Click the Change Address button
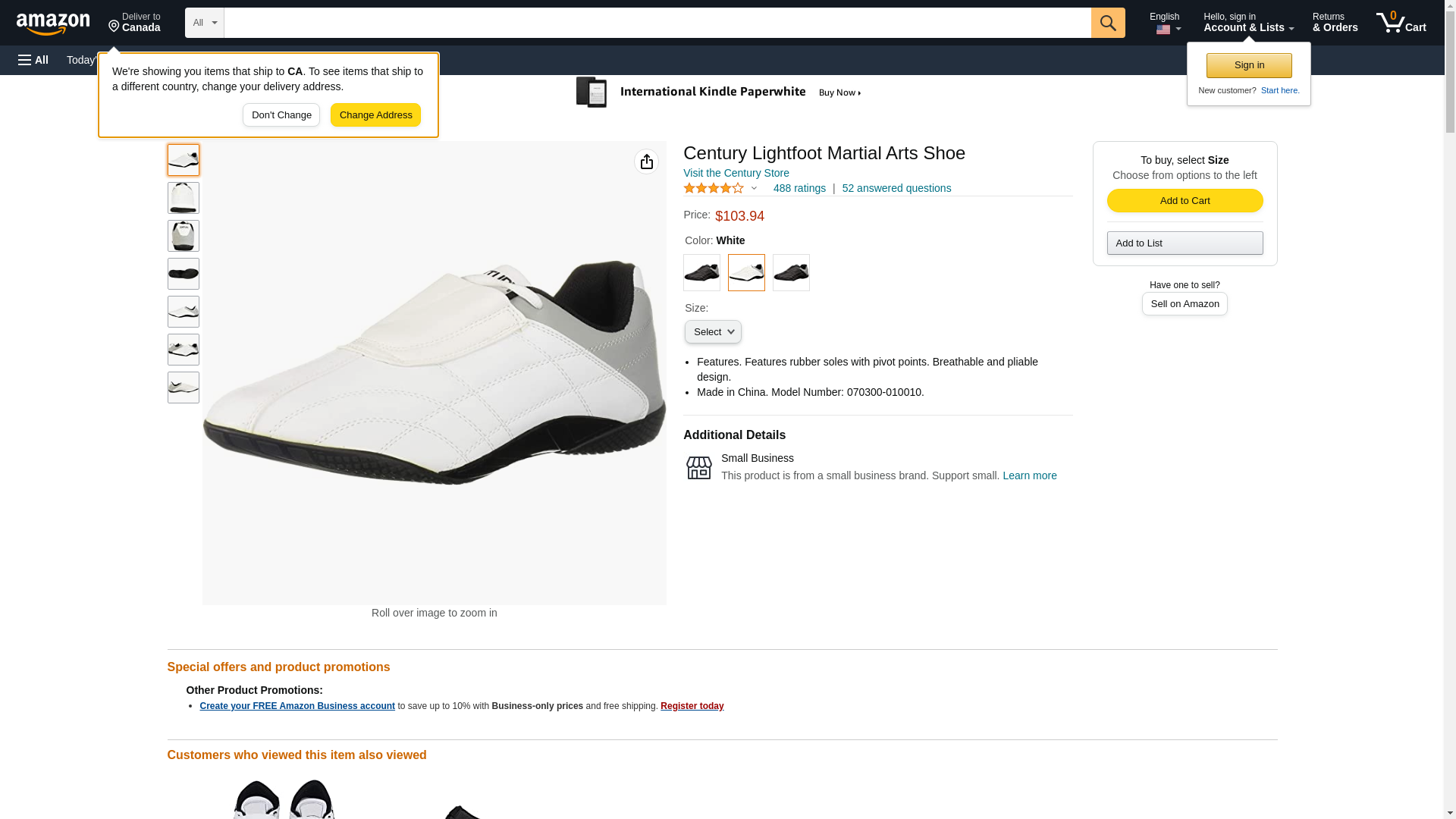Image resolution: width=1456 pixels, height=819 pixels. pyautogui.click(x=375, y=115)
